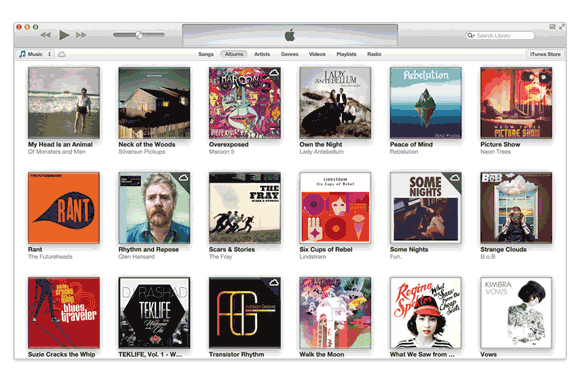
Task: Click the cloud download badge on Overexposed
Action: 274,73
